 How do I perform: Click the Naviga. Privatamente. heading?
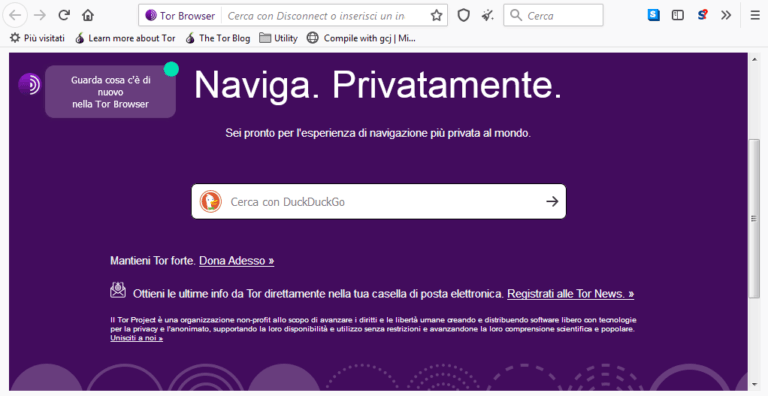tap(378, 85)
